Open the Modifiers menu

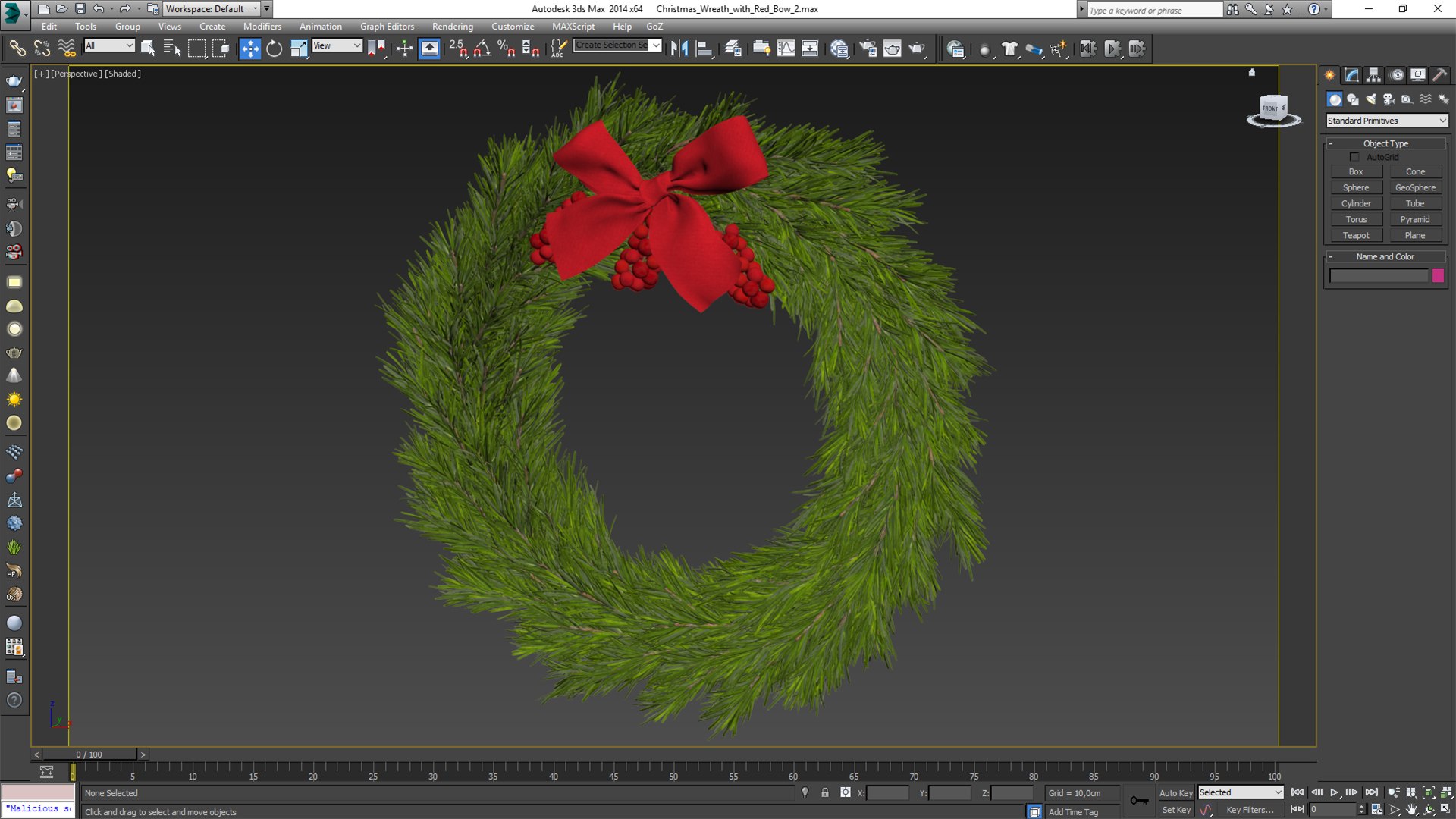pyautogui.click(x=262, y=26)
